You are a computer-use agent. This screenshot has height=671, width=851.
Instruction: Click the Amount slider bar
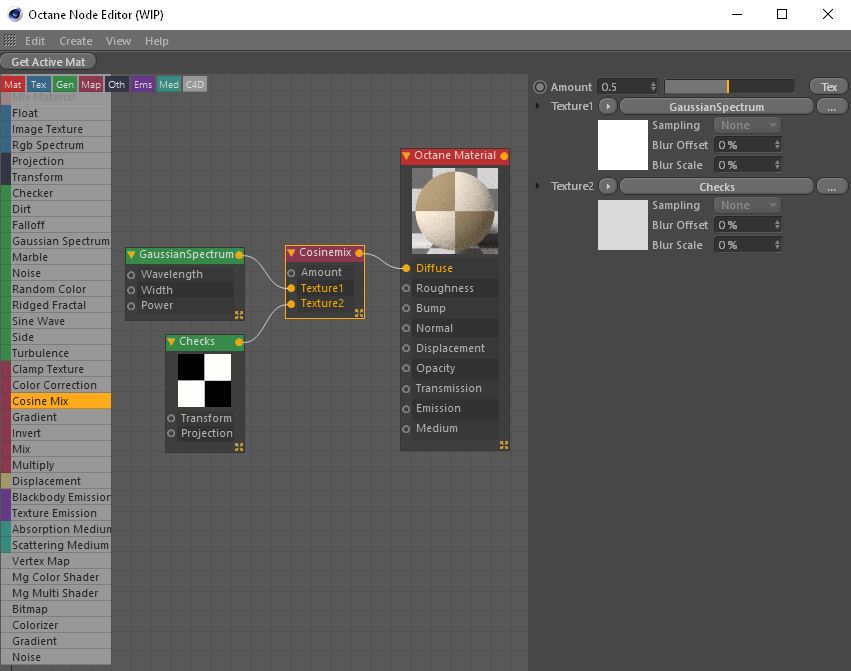(728, 87)
